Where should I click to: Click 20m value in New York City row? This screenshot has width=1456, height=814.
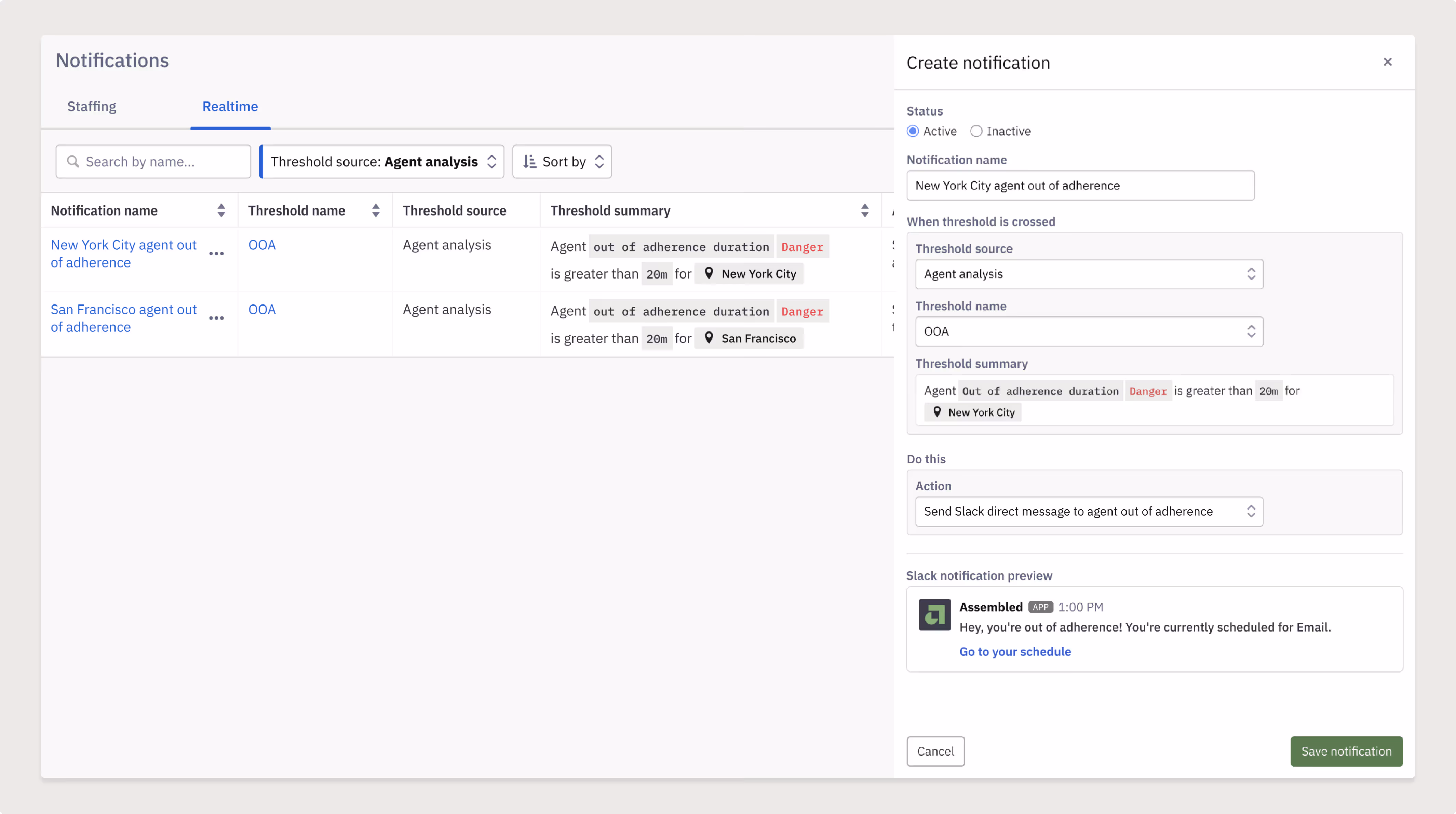coord(657,274)
